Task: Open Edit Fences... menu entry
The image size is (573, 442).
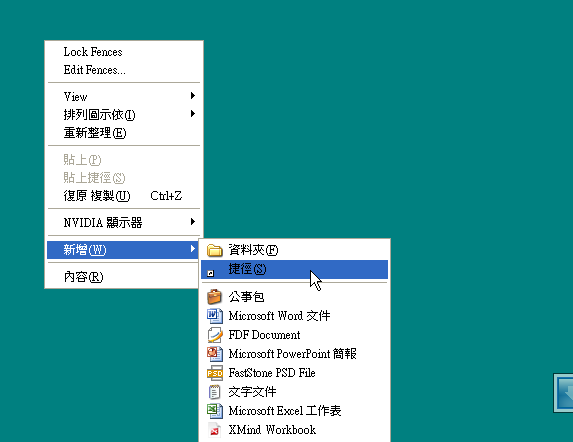Action: click(124, 70)
